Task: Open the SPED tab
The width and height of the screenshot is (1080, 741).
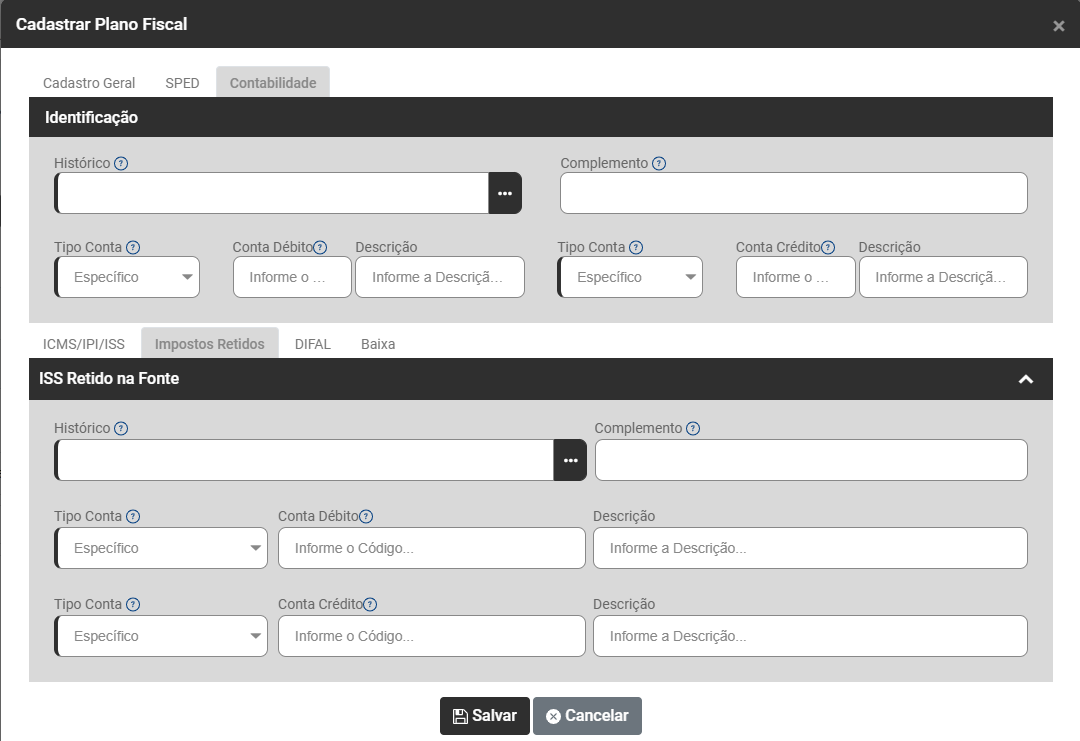Action: (x=182, y=83)
